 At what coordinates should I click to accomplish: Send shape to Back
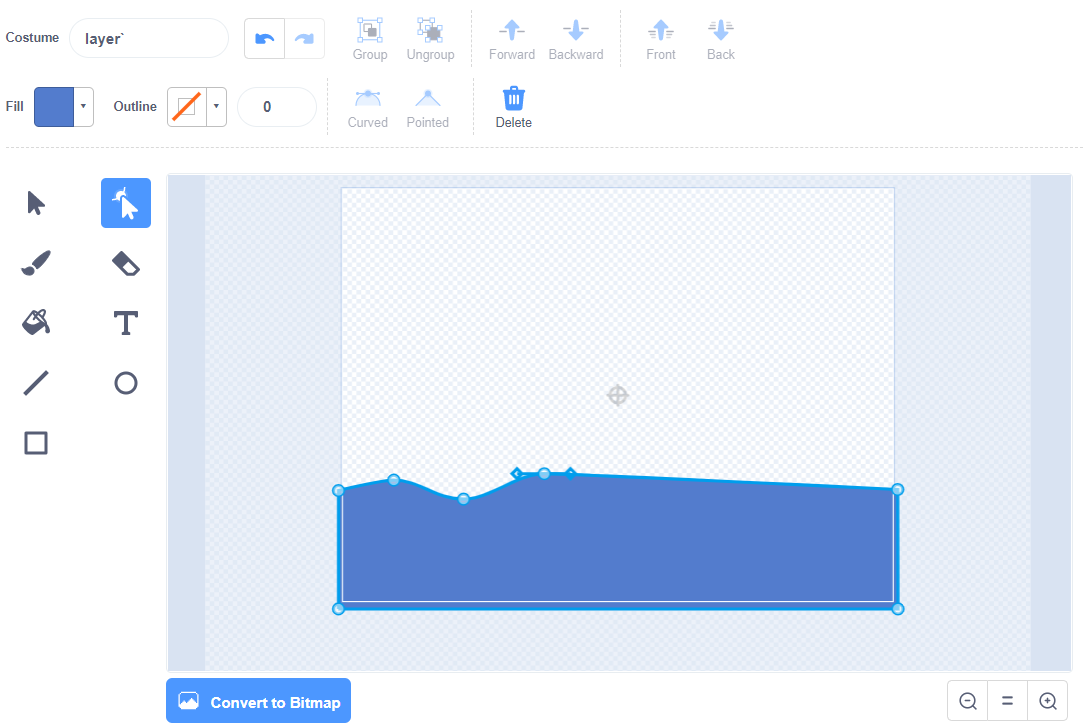[x=720, y=39]
